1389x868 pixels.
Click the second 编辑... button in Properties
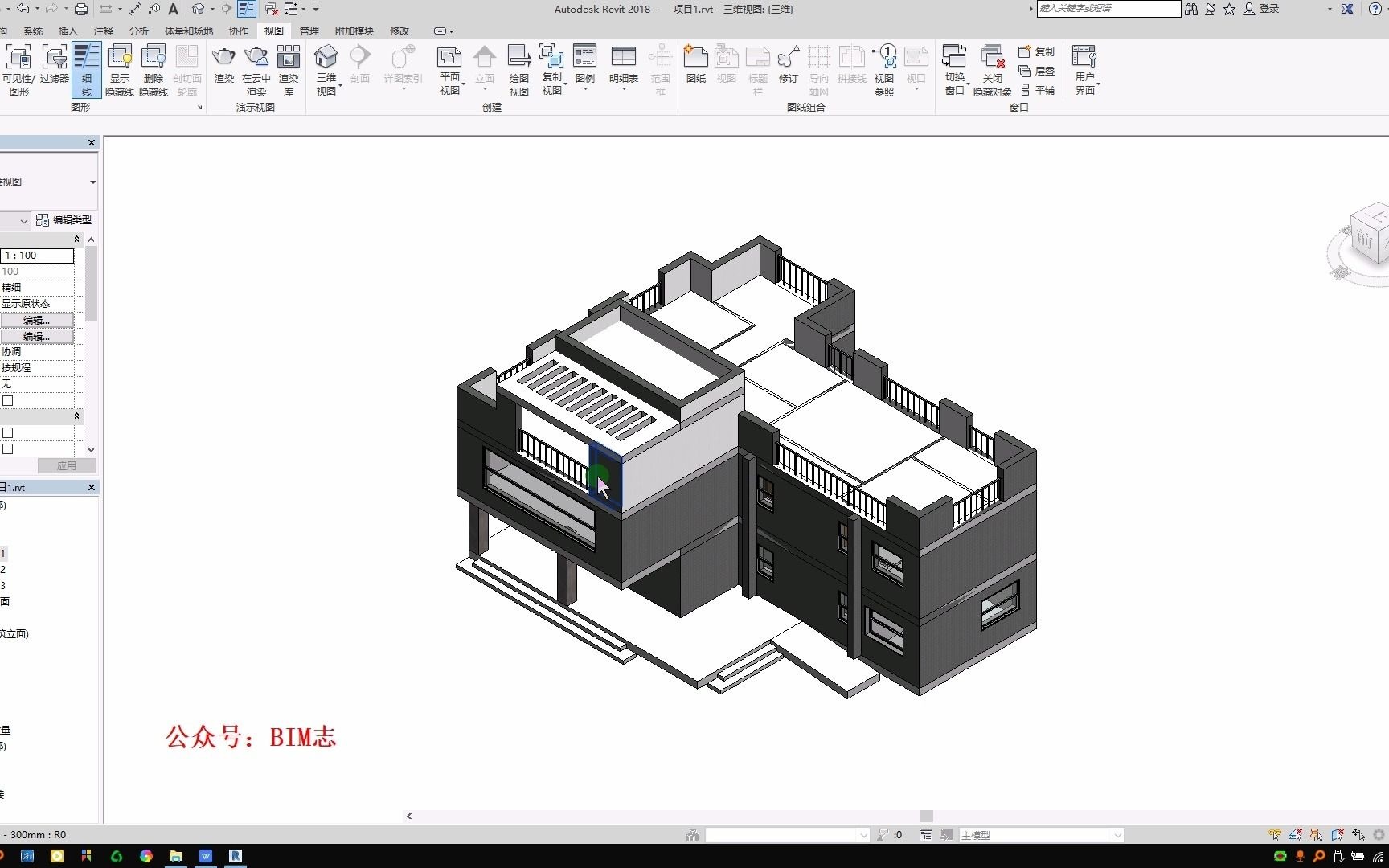click(37, 336)
